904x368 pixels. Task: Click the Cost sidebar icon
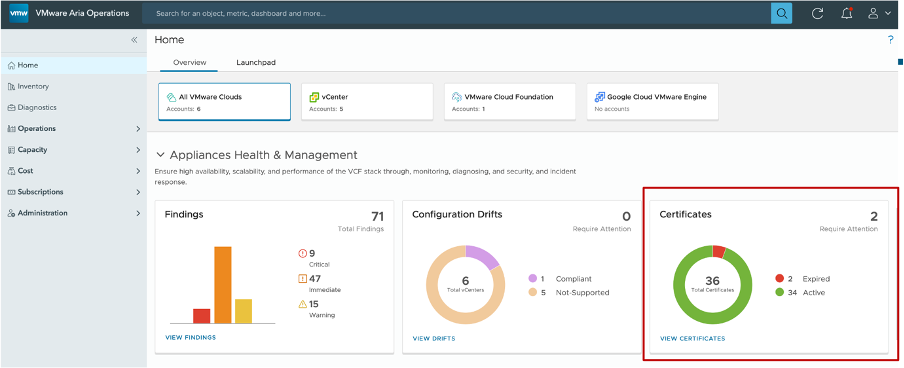[12, 171]
